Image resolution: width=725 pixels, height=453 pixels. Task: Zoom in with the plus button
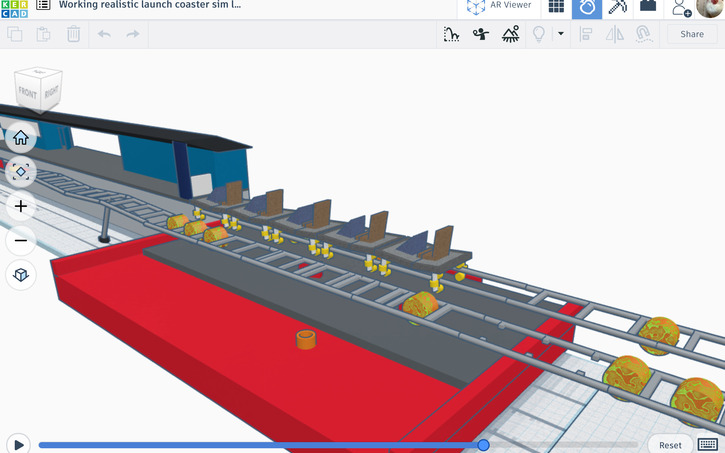(21, 206)
